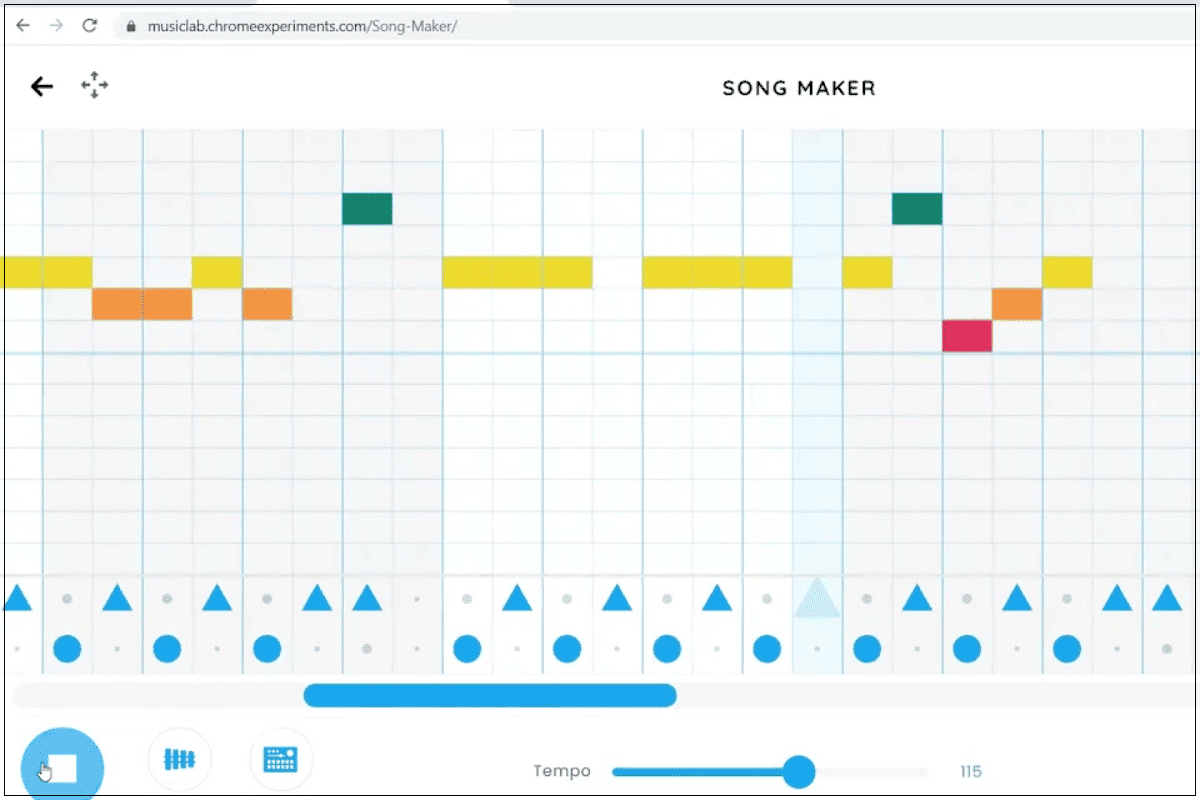Viewport: 1200px width, 800px height.
Task: Click the four-arrow pan tool
Action: coord(95,85)
